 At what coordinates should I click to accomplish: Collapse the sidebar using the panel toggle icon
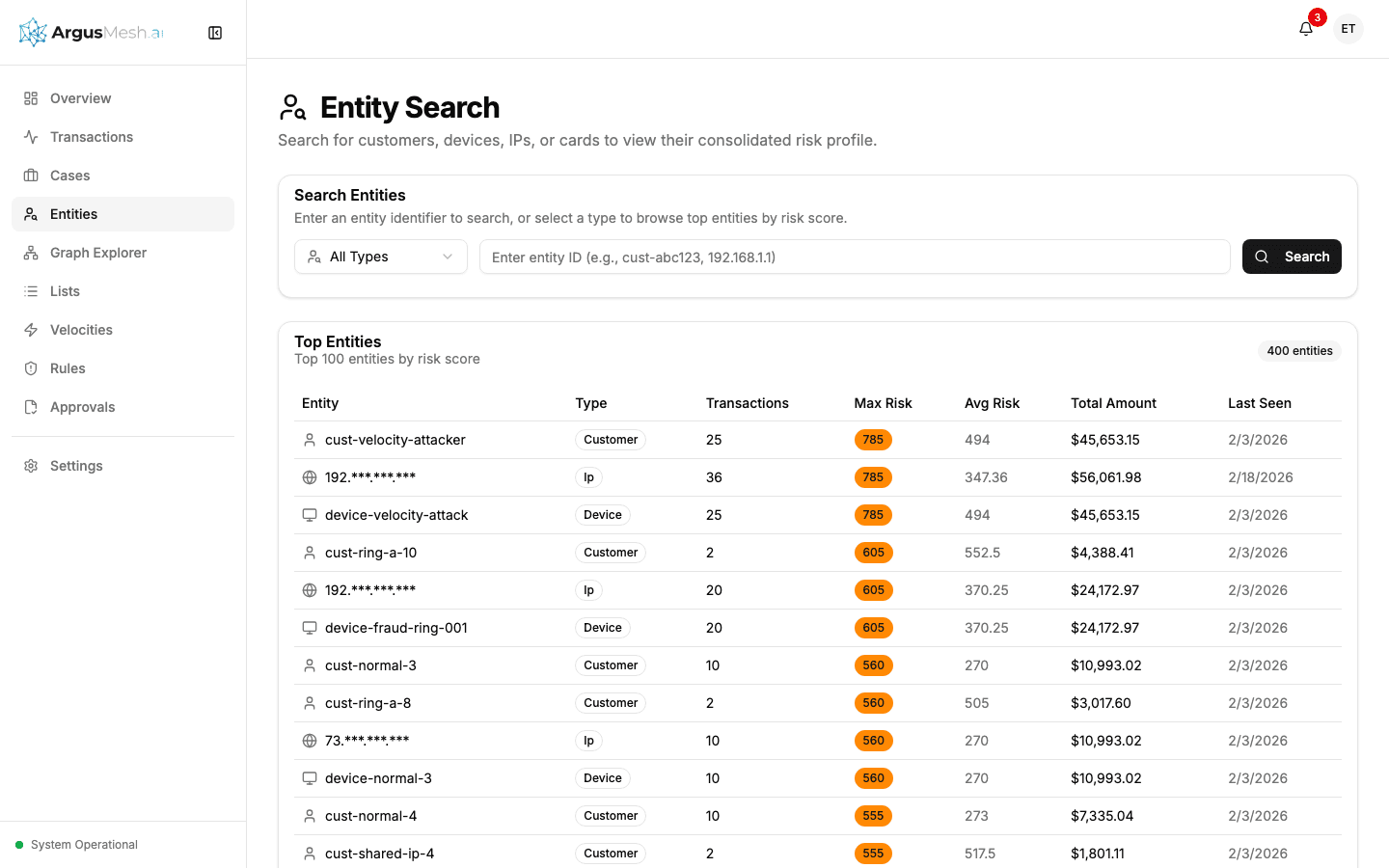pos(214,32)
